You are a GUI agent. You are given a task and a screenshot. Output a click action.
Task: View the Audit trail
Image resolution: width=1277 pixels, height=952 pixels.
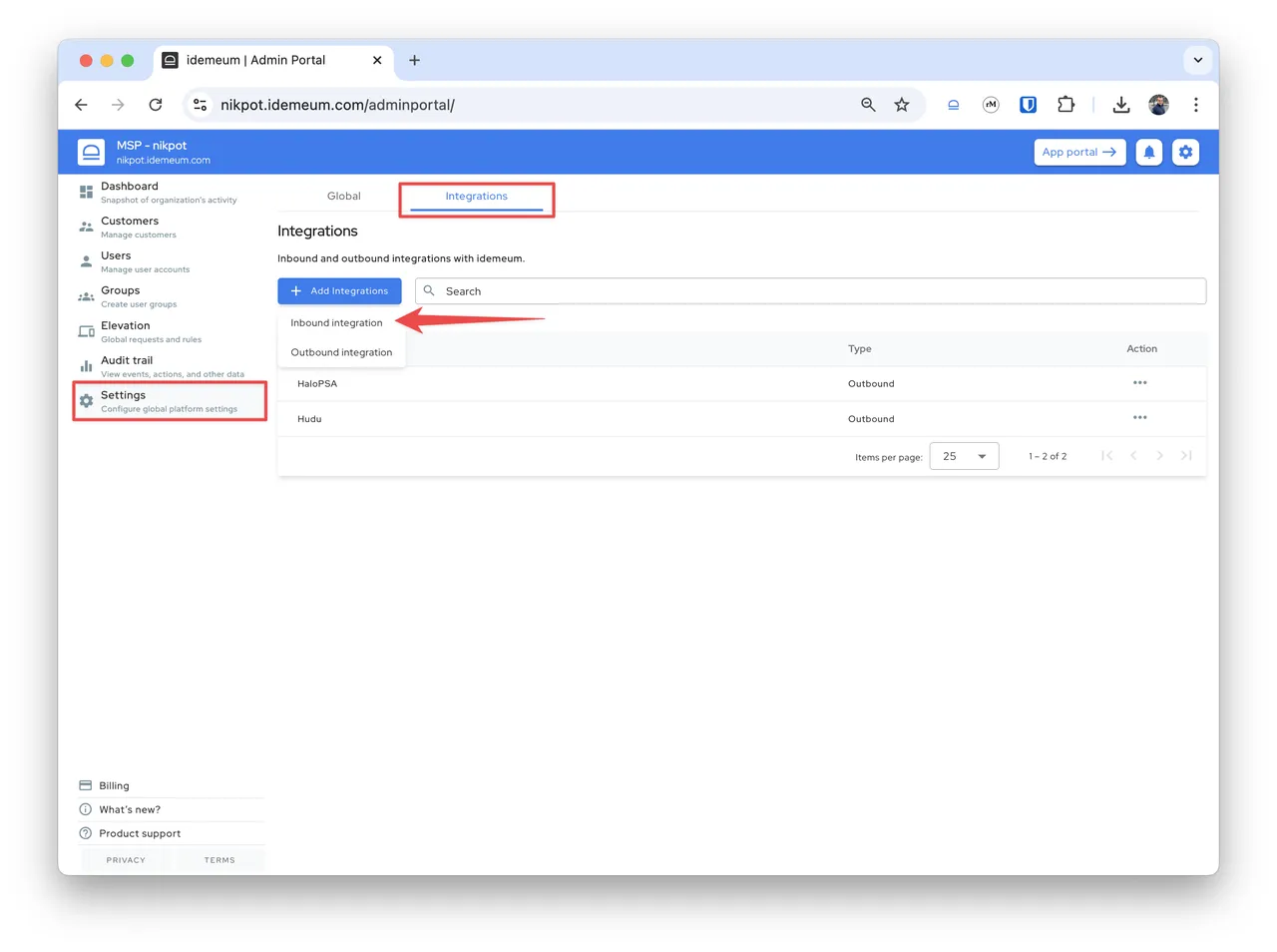[x=168, y=366]
